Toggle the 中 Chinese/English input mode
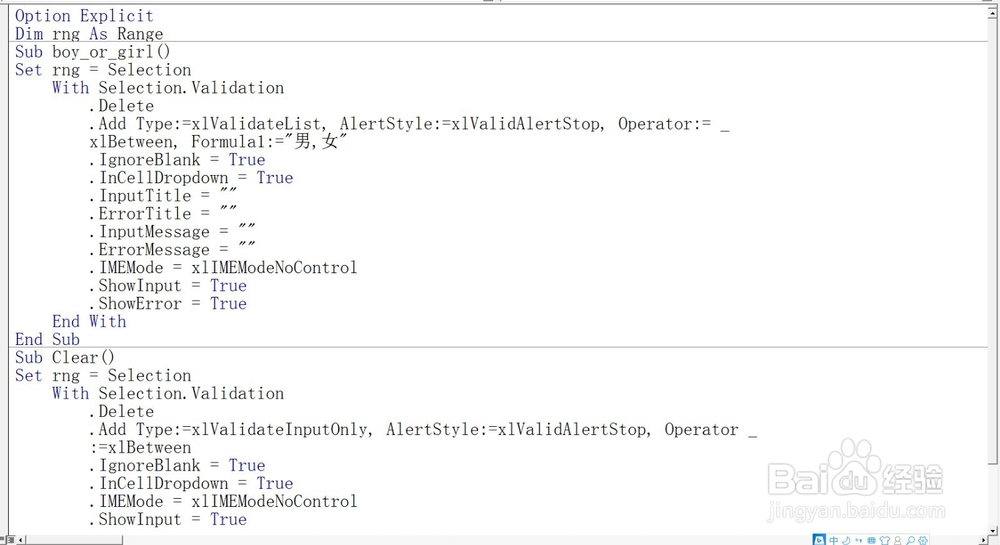Screen dimensions: 1000x545 point(835,540)
